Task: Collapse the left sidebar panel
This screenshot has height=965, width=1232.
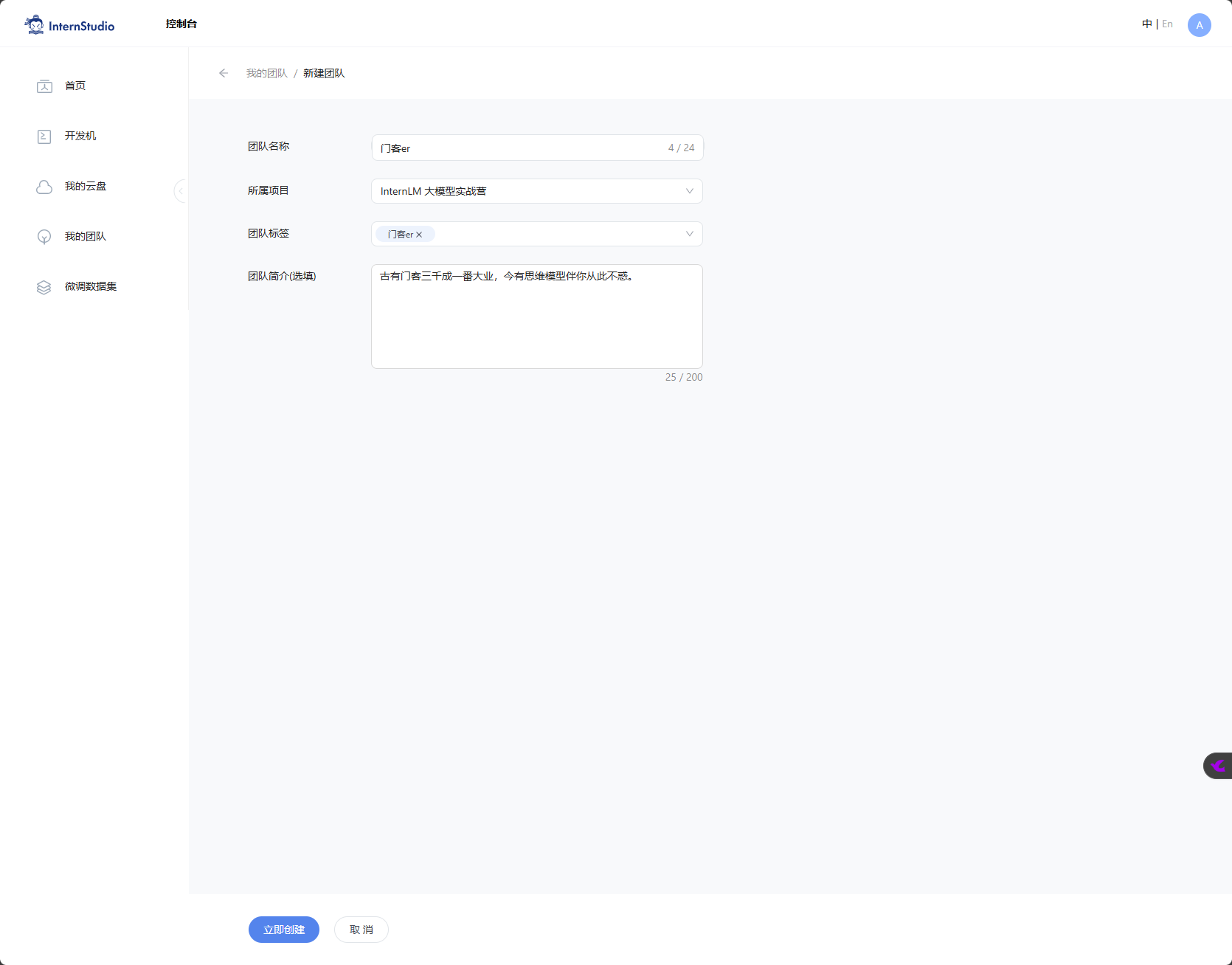Action: tap(180, 191)
